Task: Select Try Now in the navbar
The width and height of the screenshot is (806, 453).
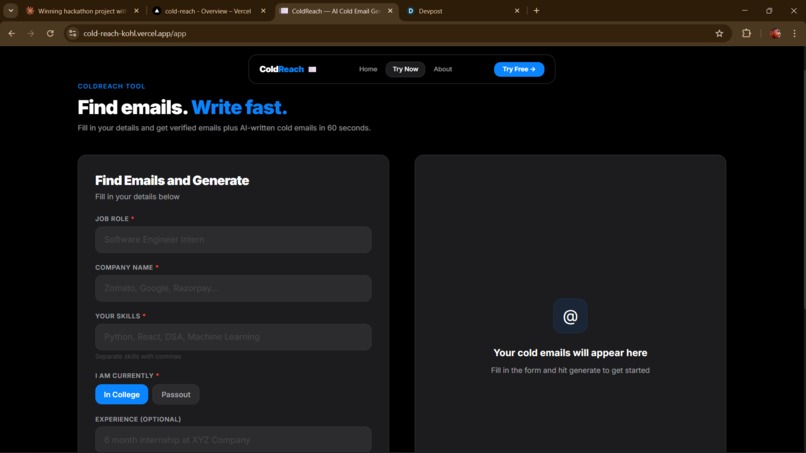Action: click(405, 69)
